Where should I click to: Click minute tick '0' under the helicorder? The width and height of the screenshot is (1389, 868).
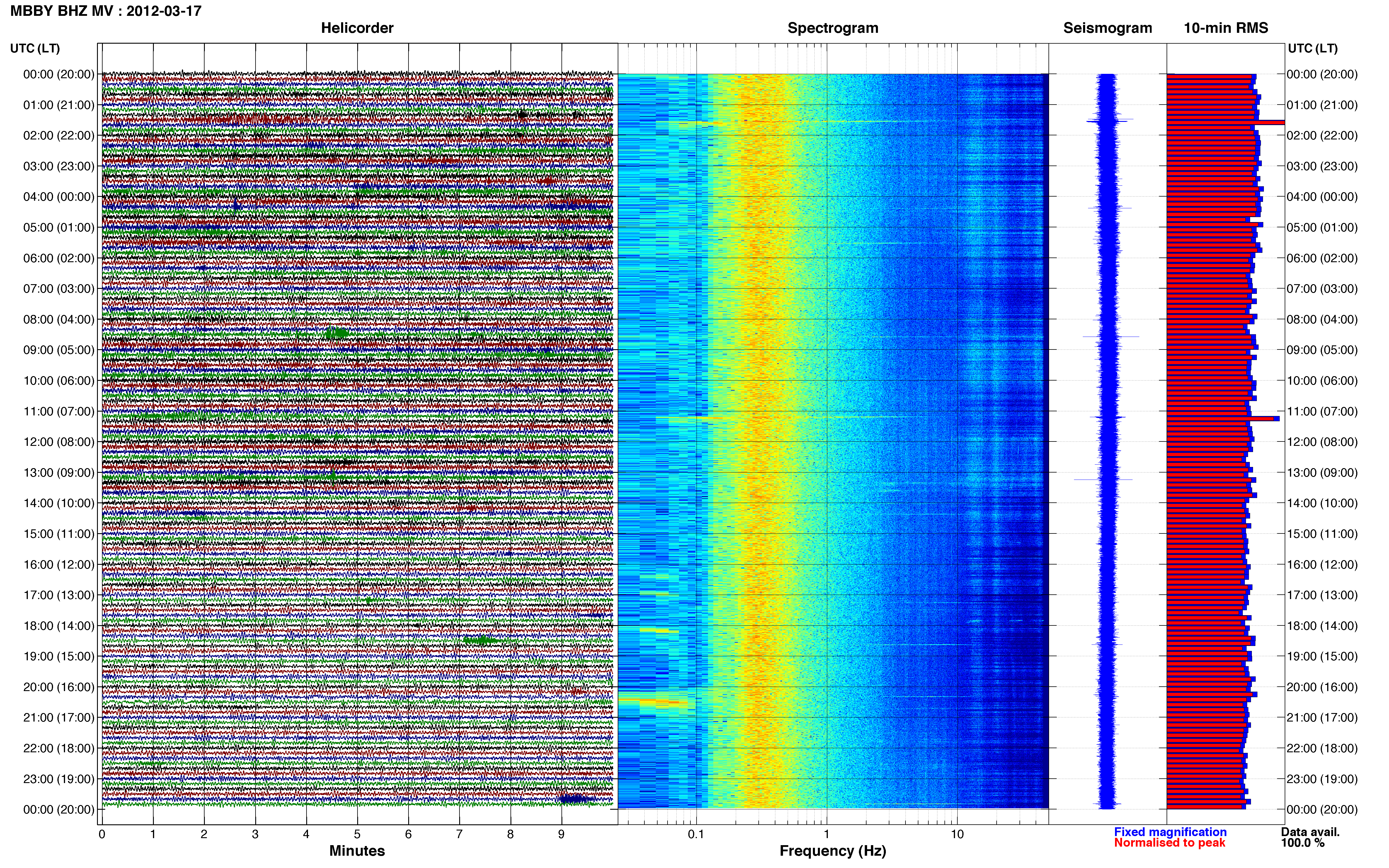click(102, 834)
